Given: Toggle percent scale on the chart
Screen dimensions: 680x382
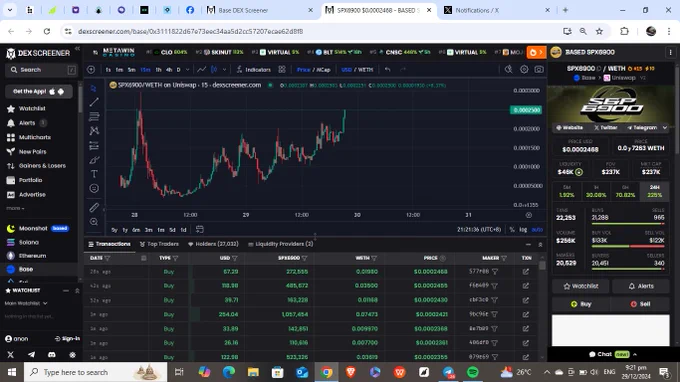Looking at the screenshot, I should 512,229.
